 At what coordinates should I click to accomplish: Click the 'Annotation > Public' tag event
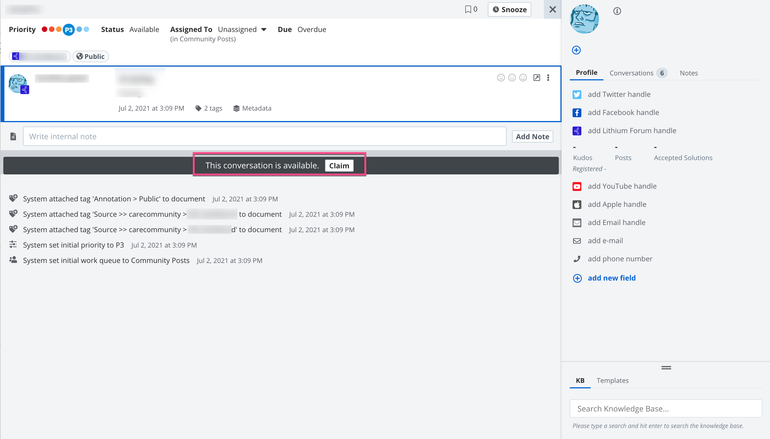click(x=114, y=199)
